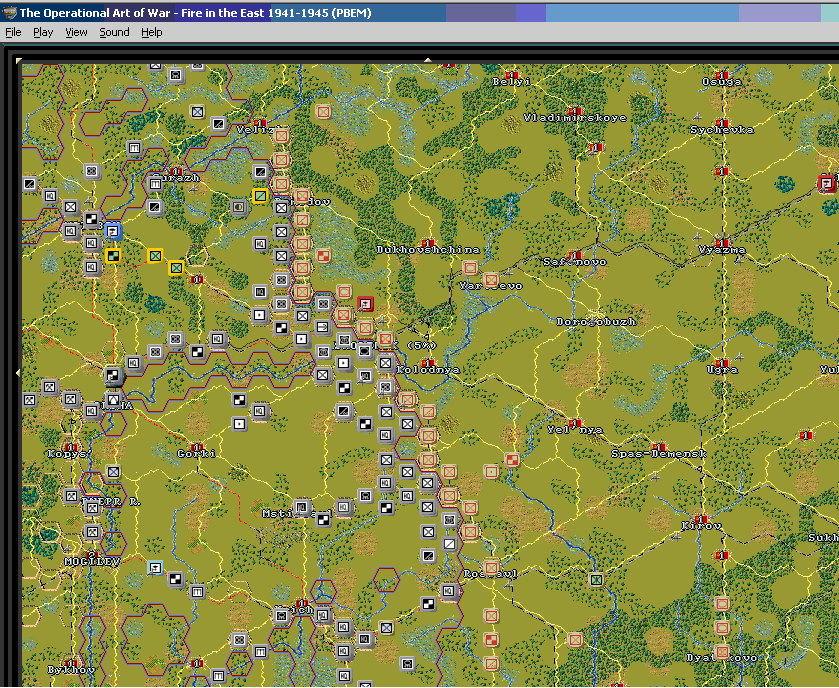Image resolution: width=839 pixels, height=688 pixels.
Task: Select the blue-highlighted HQ unit at Vitebsk
Action: (112, 232)
